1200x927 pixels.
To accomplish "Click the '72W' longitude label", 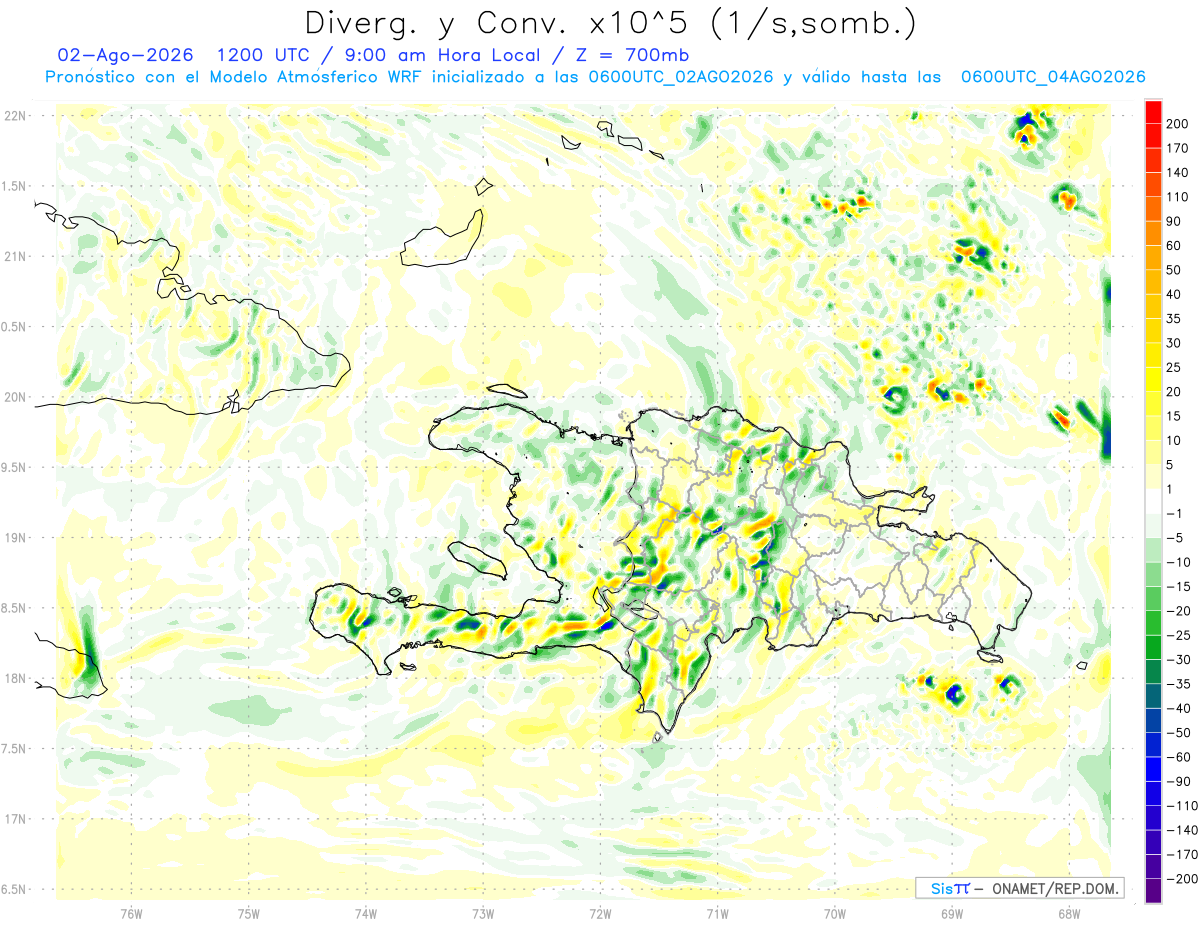I will pos(600,913).
